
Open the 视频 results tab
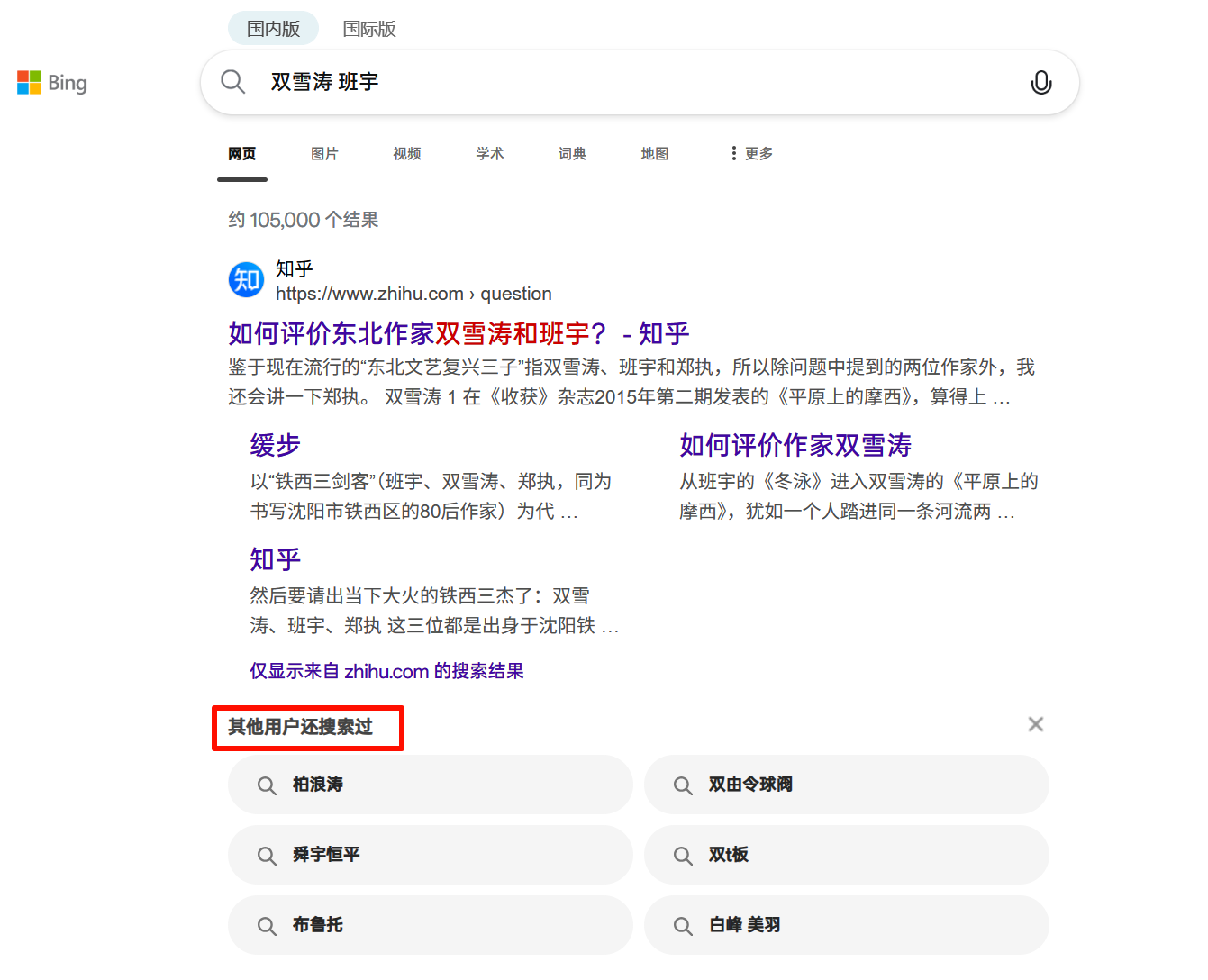407,154
